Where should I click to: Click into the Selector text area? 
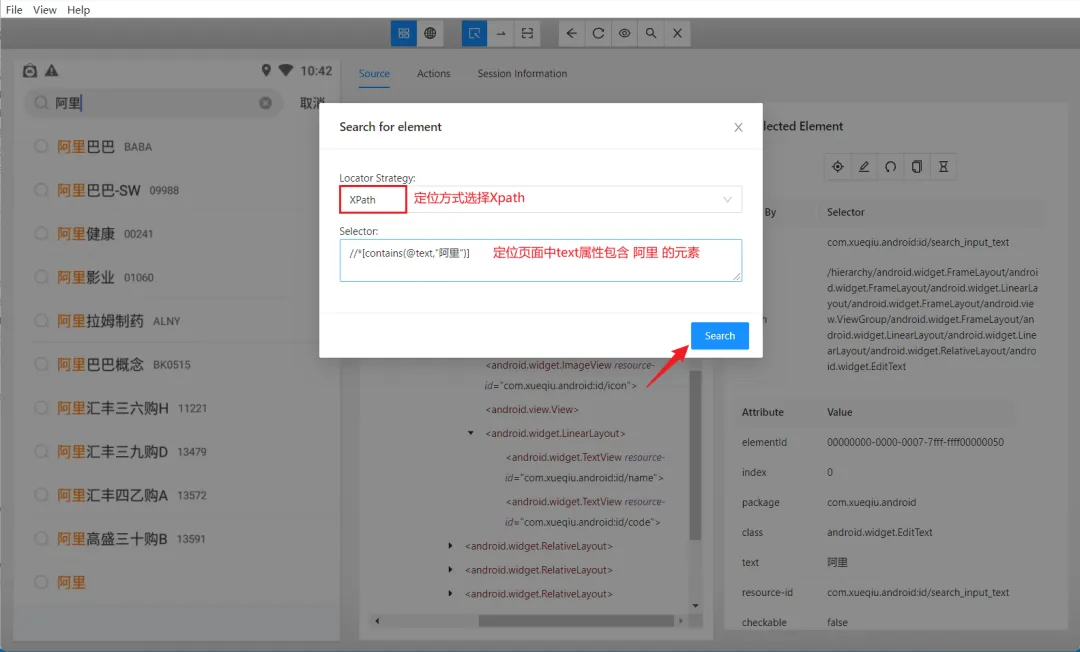(x=541, y=260)
